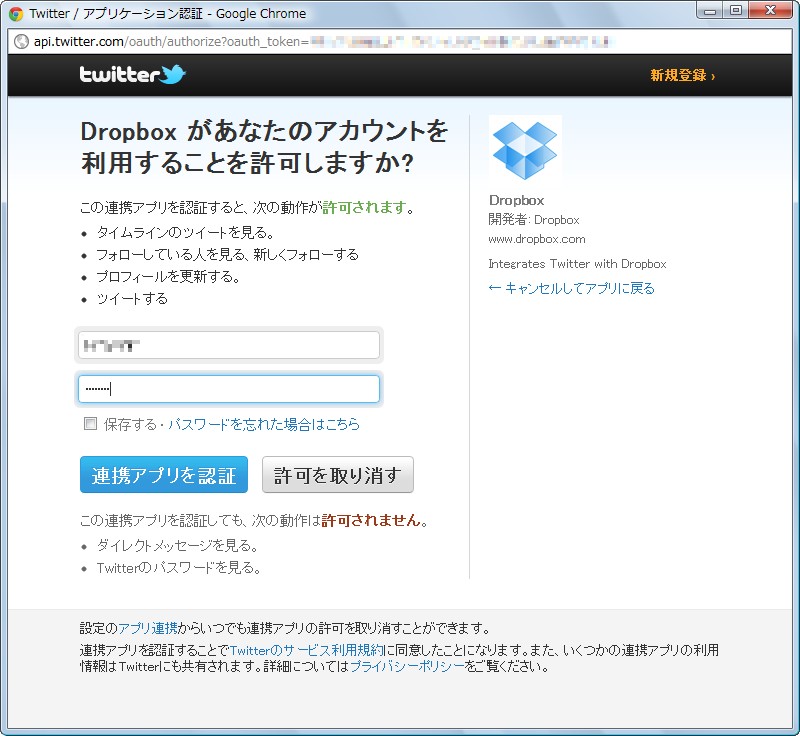Focus the password input field
This screenshot has width=800, height=736.
point(229,389)
